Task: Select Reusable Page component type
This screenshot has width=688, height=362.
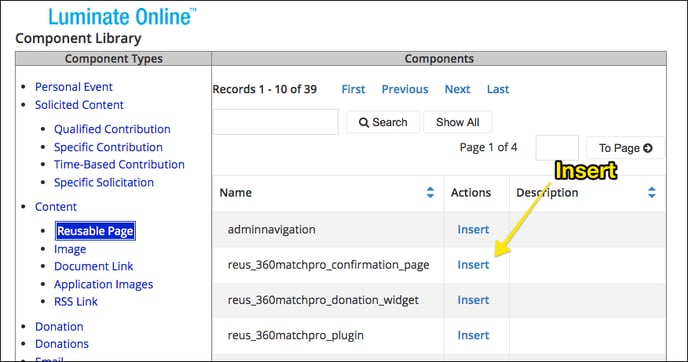Action: [95, 231]
